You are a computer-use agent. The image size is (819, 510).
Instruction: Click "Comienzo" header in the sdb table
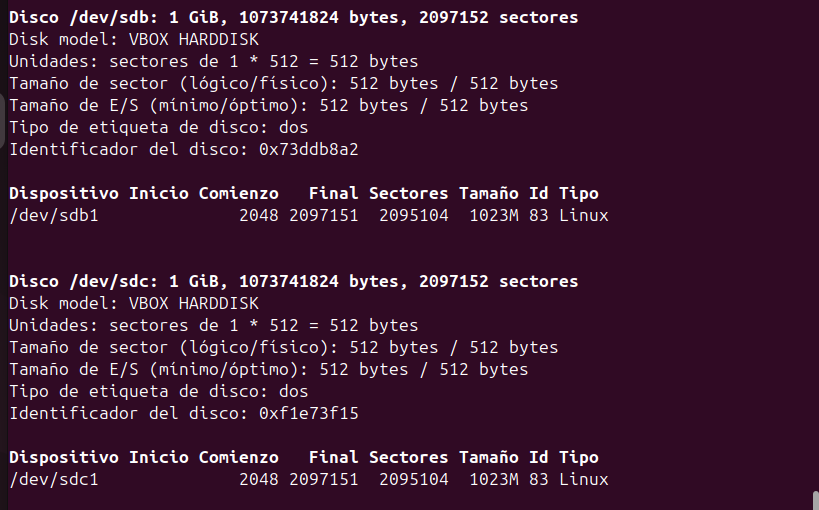click(238, 193)
